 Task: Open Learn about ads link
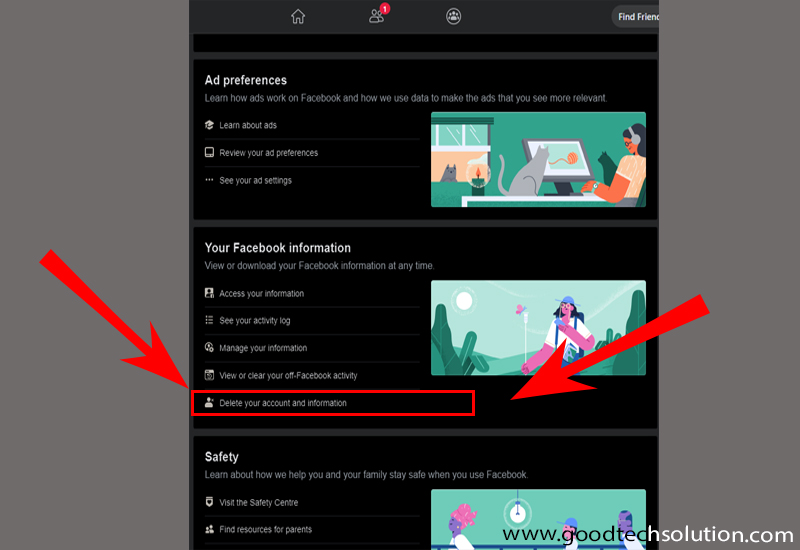[248, 125]
